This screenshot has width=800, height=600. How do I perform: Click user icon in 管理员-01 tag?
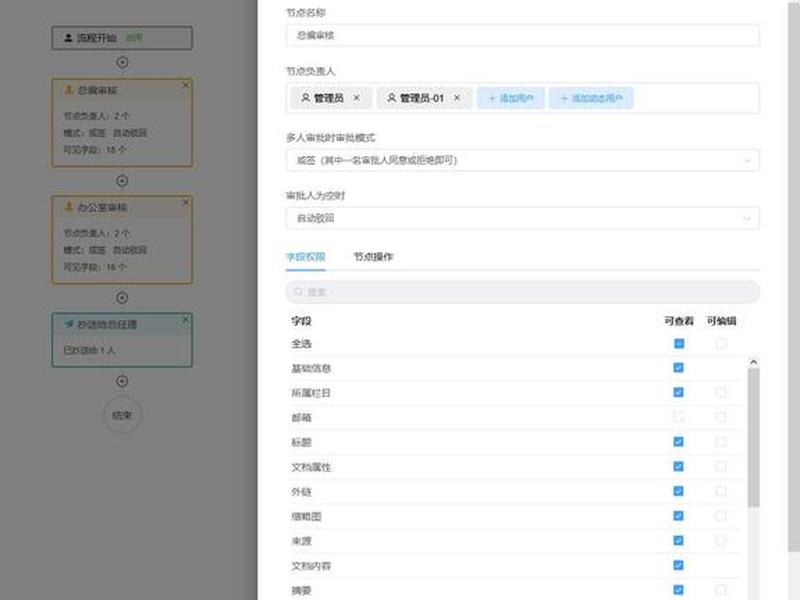click(x=391, y=97)
